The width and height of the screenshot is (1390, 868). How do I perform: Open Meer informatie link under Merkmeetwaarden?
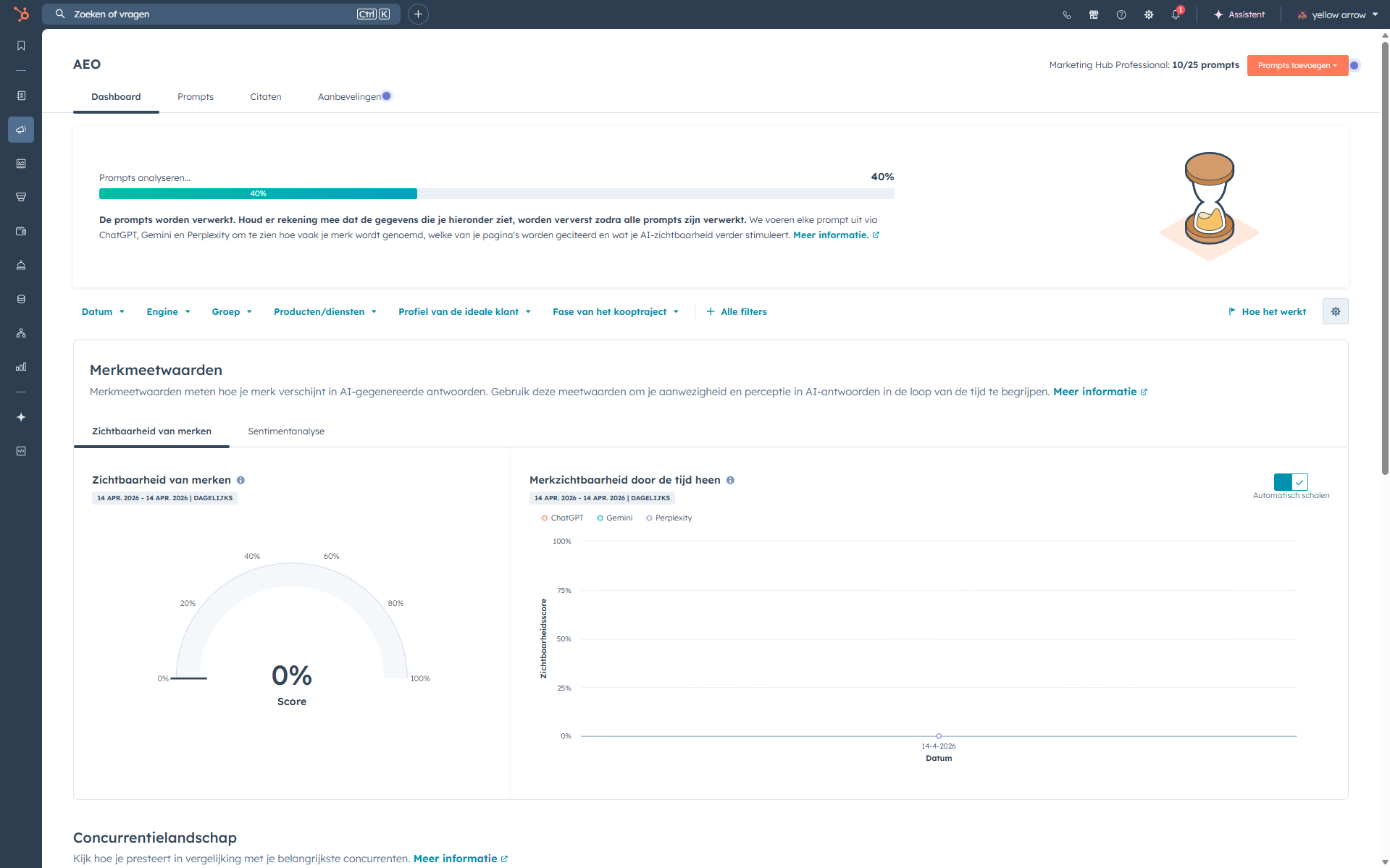coord(1100,392)
